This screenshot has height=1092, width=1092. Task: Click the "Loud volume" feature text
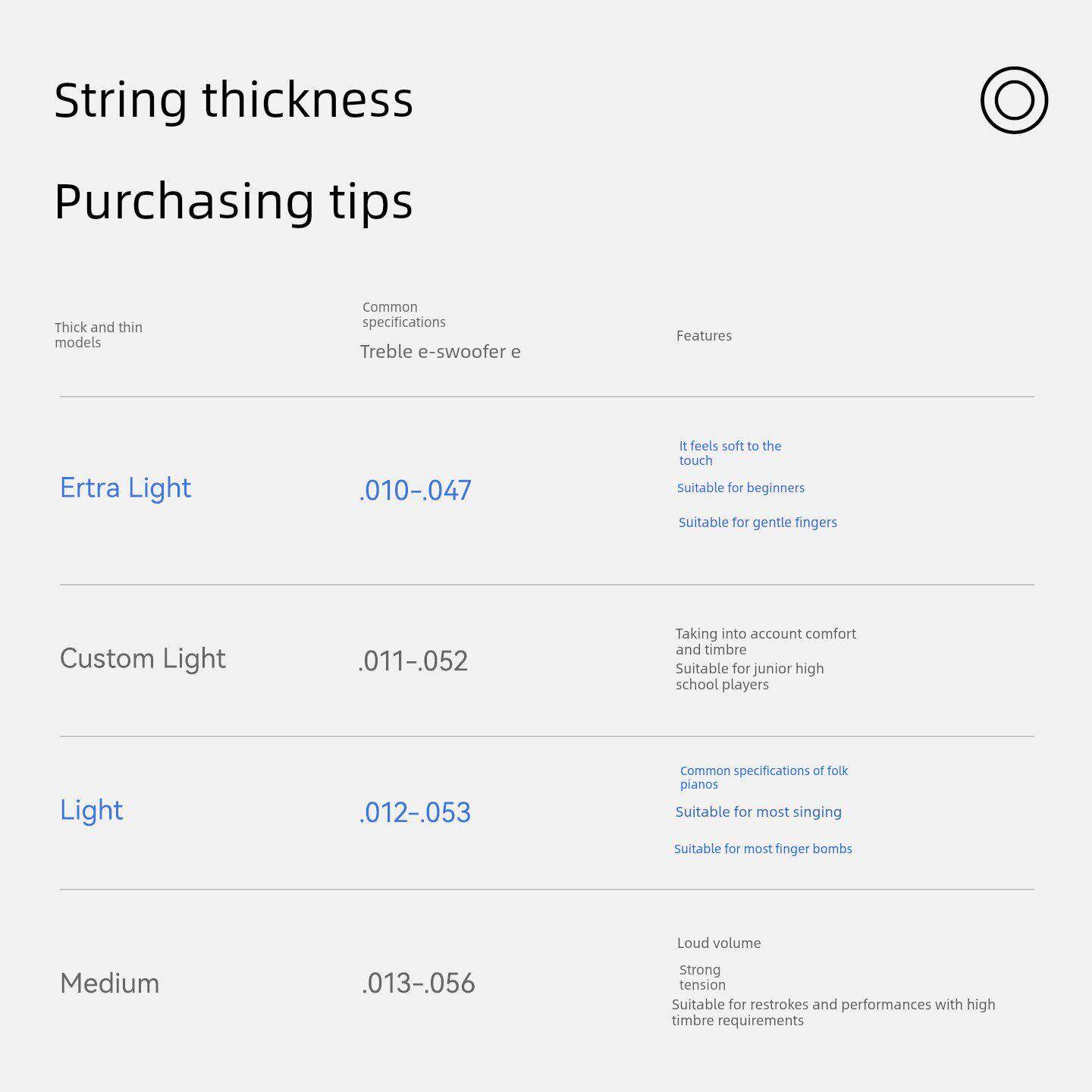(x=719, y=943)
